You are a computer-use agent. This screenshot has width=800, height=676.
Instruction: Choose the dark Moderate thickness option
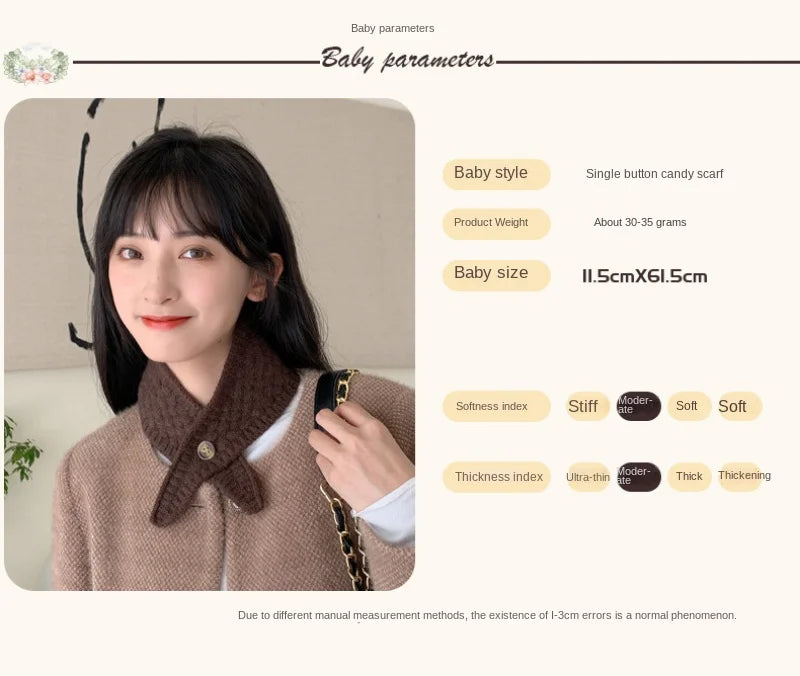coord(638,477)
